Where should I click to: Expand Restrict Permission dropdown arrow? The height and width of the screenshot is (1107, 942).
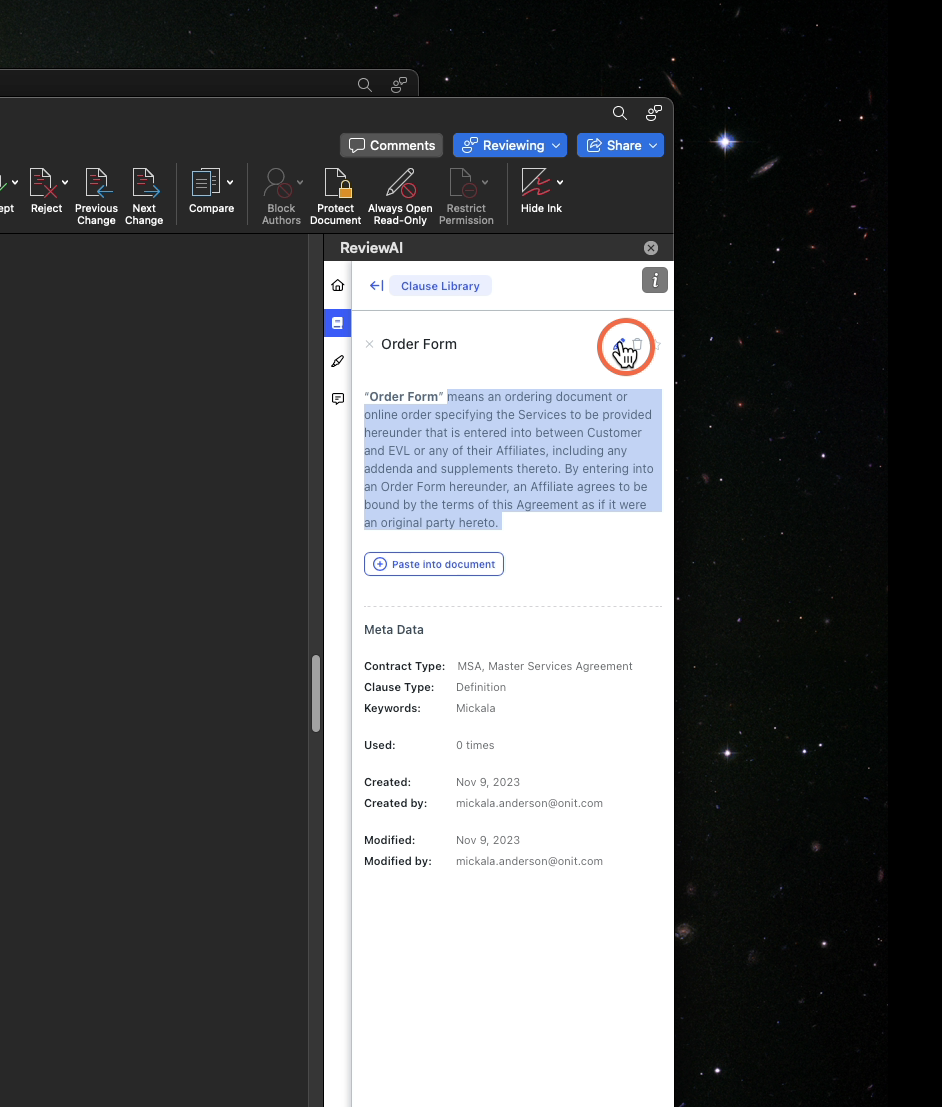click(x=485, y=183)
